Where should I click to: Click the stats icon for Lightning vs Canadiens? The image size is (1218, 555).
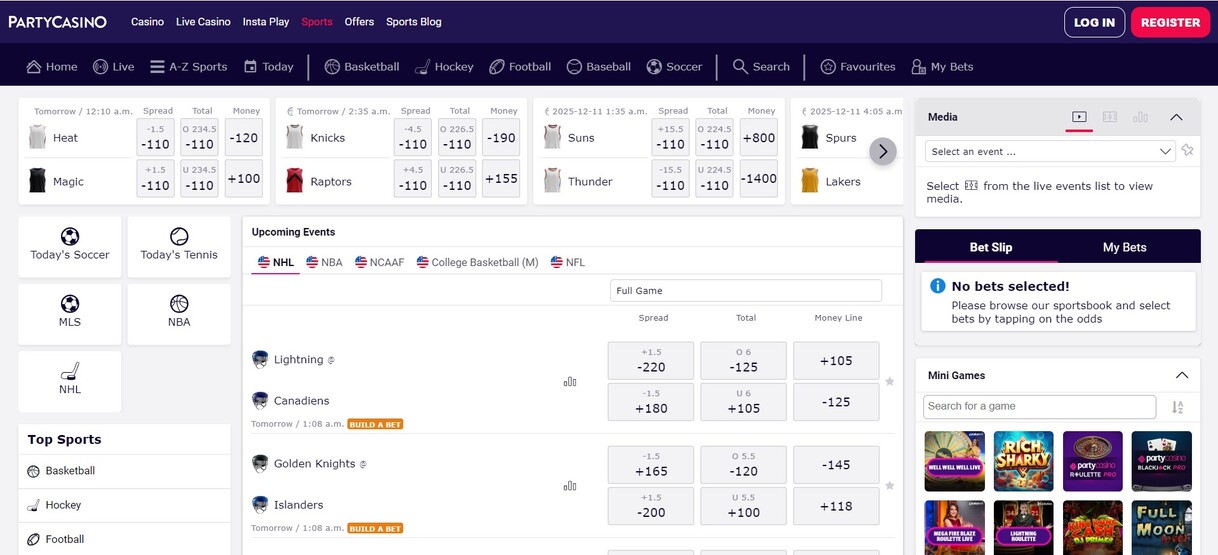pos(570,381)
